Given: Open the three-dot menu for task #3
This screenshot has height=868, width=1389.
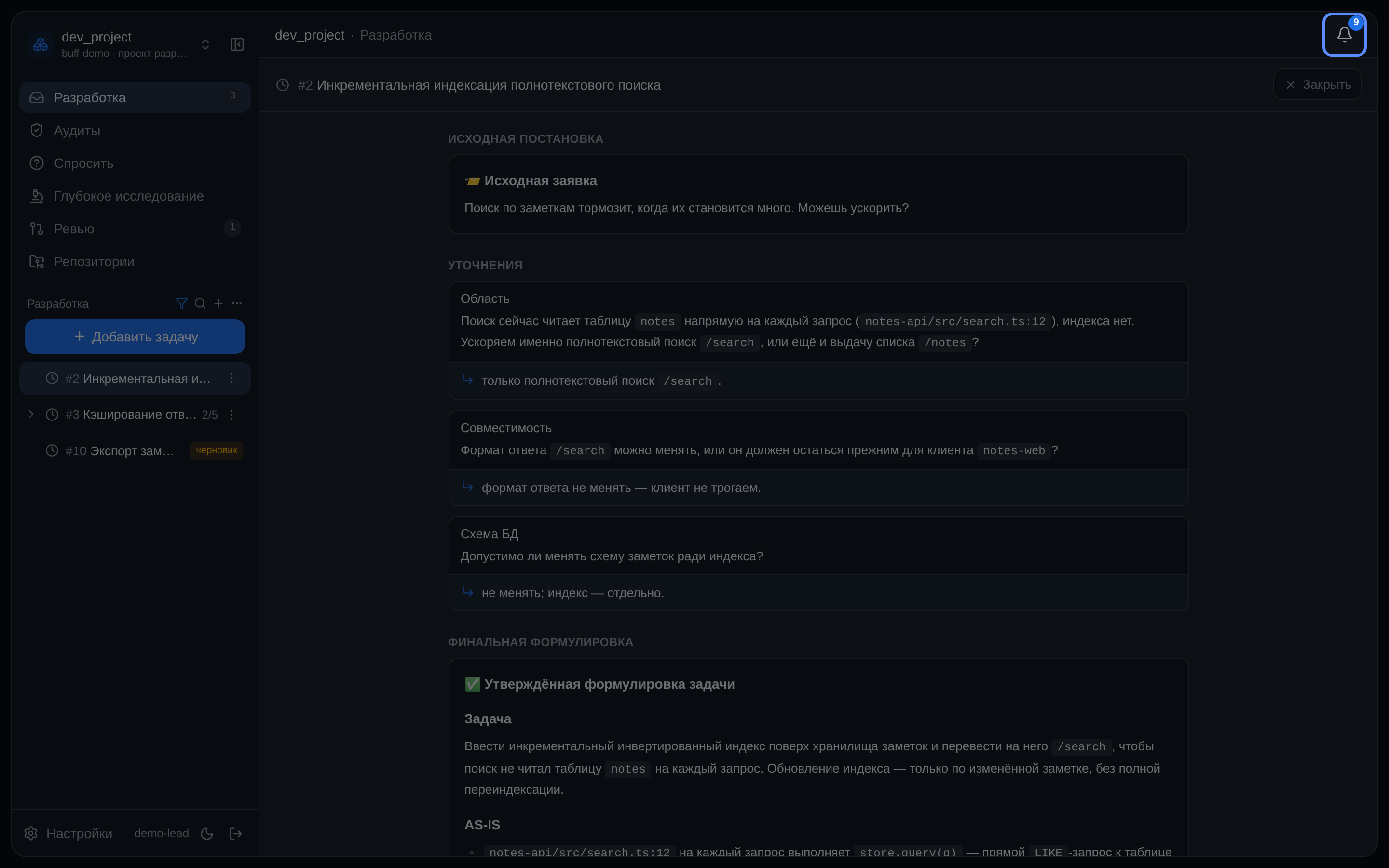Looking at the screenshot, I should [231, 415].
